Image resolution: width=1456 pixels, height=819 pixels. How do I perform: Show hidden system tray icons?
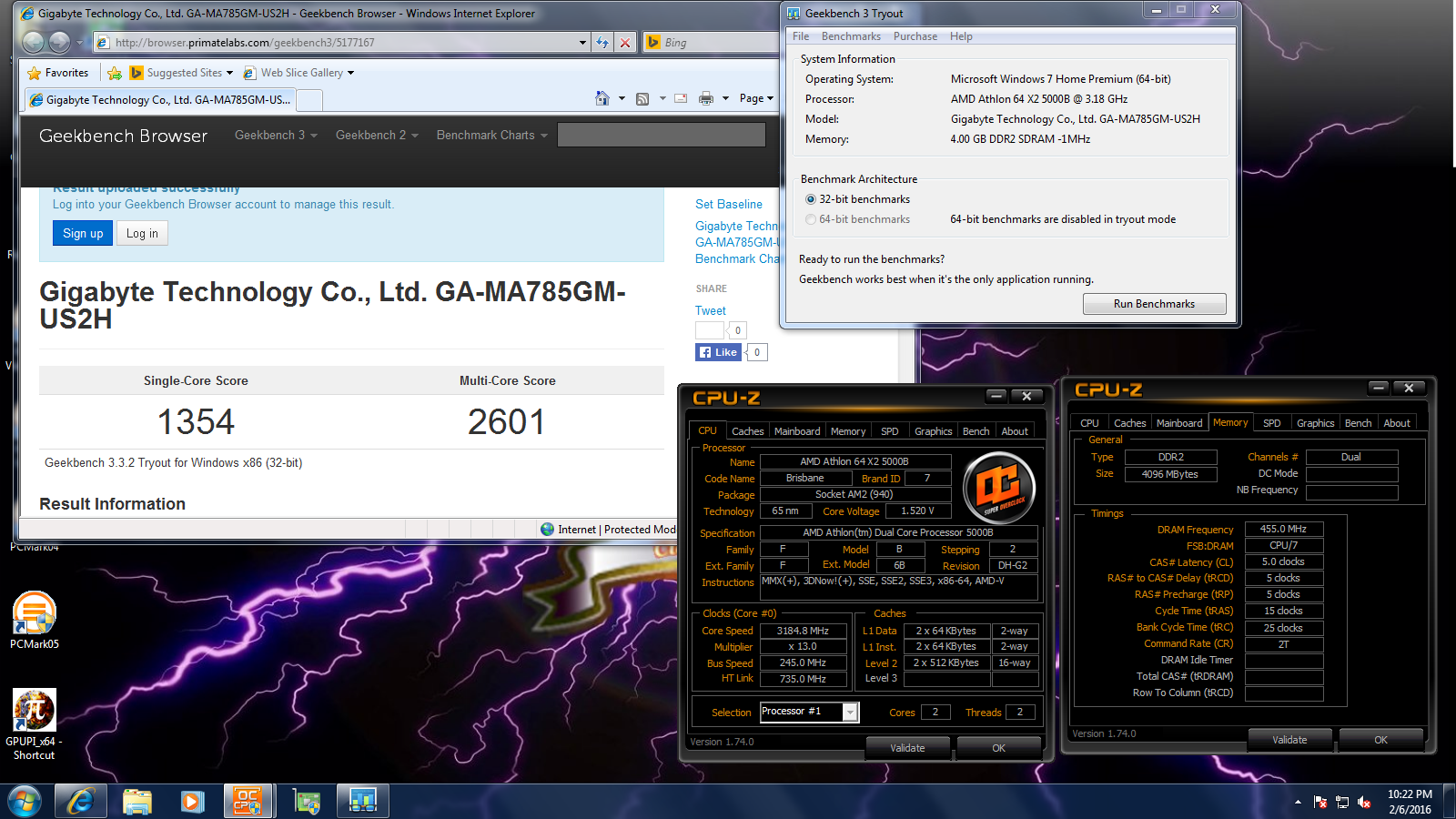point(1298,802)
